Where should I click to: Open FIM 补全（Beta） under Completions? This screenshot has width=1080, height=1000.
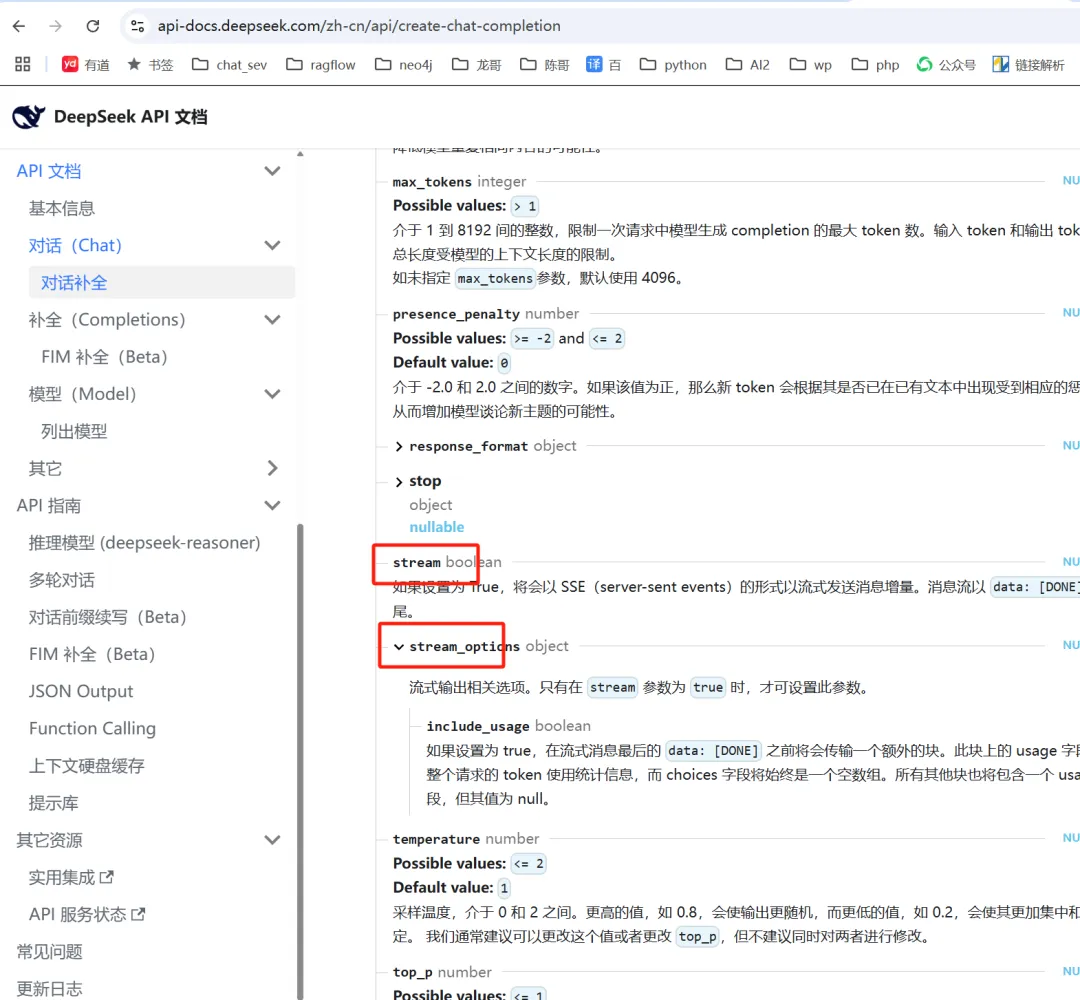point(104,357)
